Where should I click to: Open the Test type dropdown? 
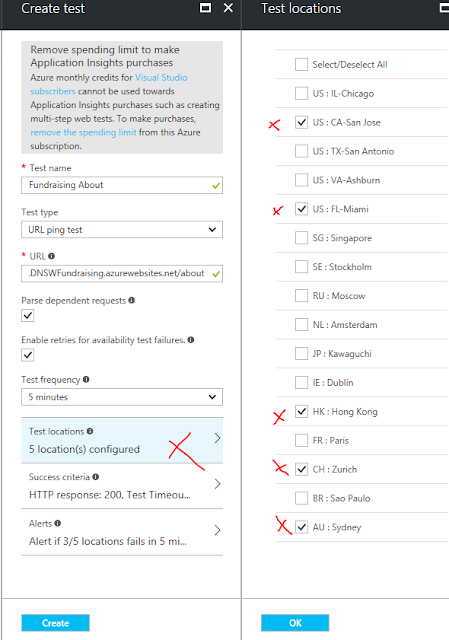click(122, 230)
